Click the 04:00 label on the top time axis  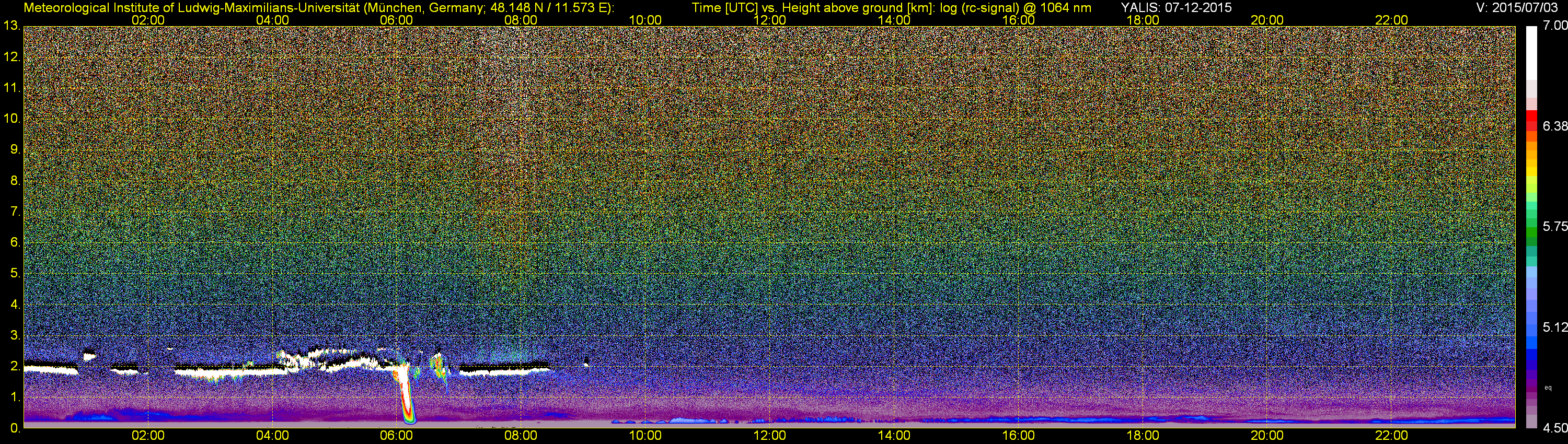[272, 20]
